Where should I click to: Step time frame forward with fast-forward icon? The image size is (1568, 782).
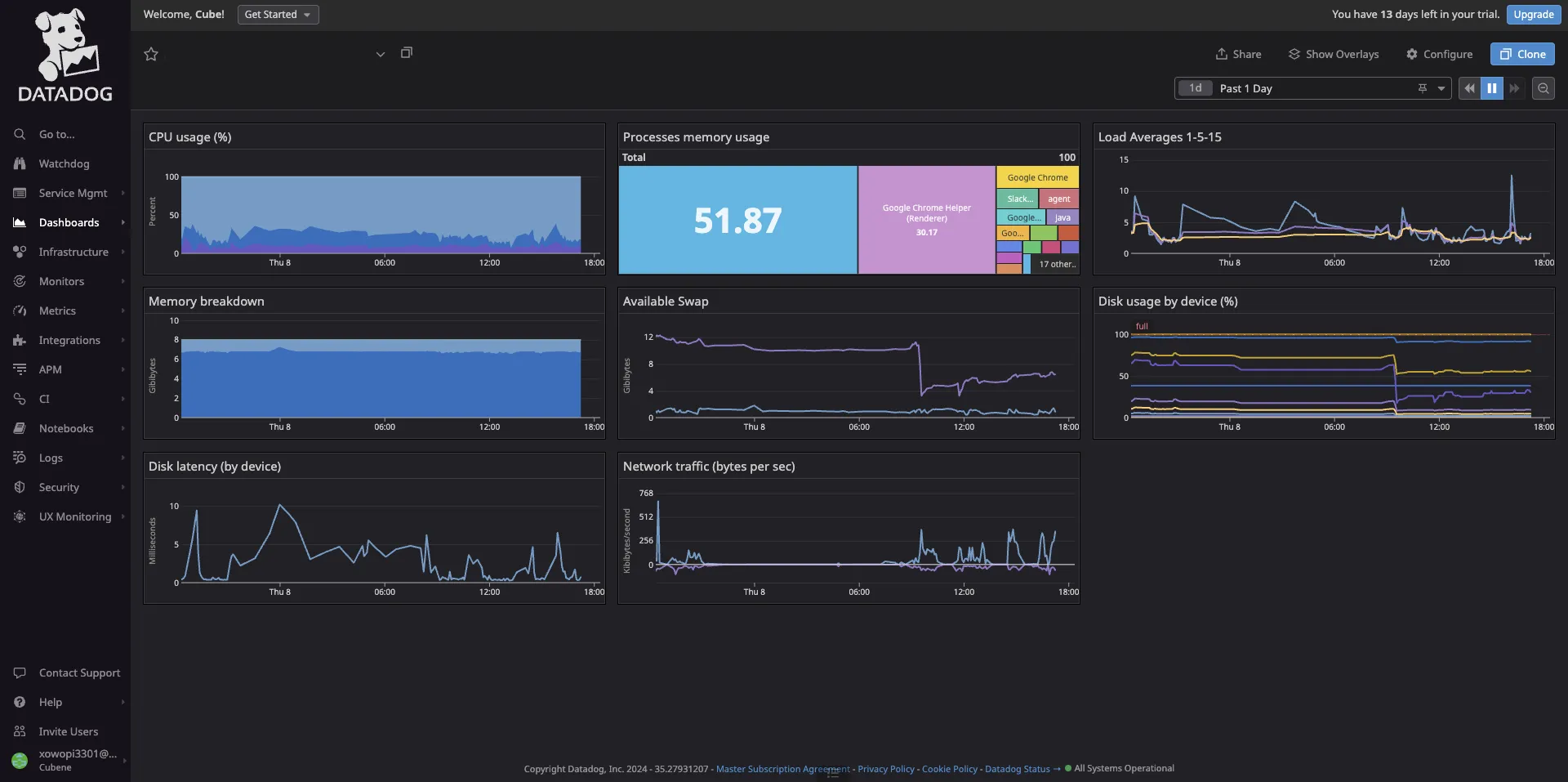pyautogui.click(x=1514, y=88)
